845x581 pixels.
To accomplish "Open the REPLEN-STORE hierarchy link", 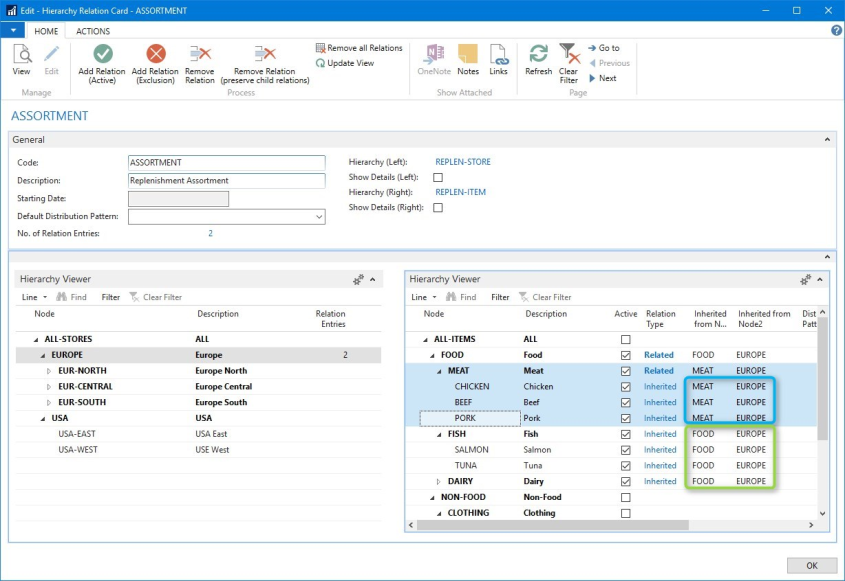I will click(x=463, y=162).
